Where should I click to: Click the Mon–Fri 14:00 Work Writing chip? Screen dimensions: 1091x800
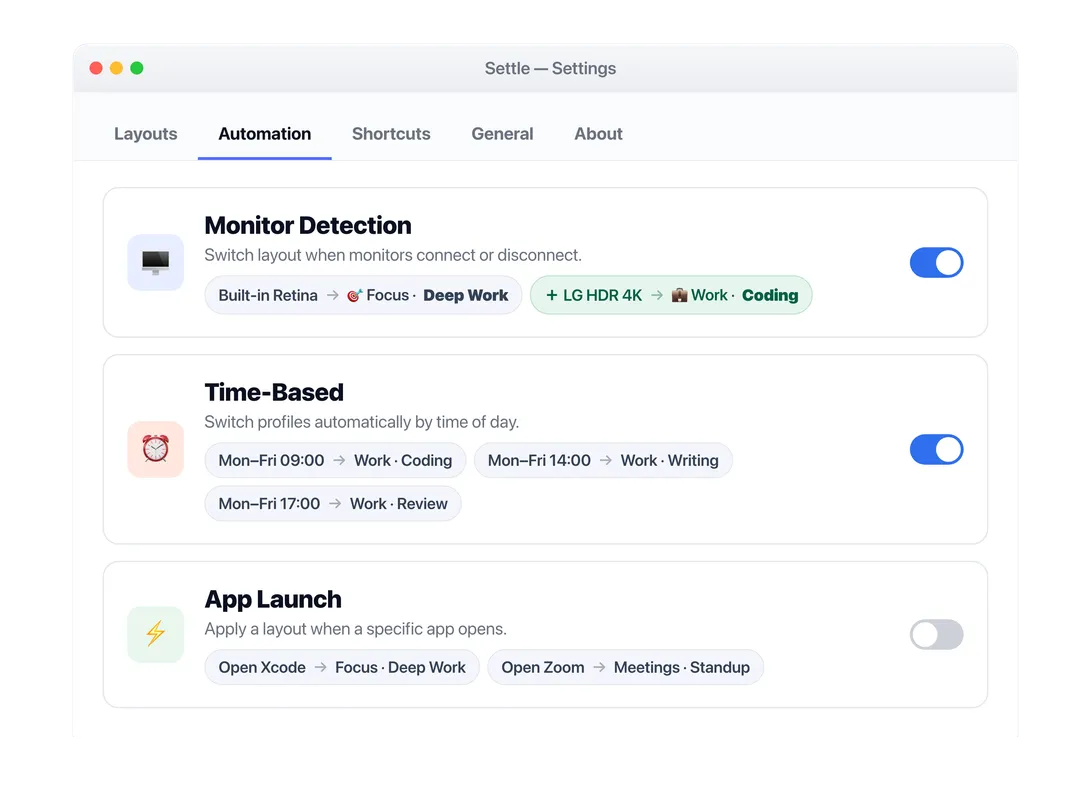pos(603,461)
